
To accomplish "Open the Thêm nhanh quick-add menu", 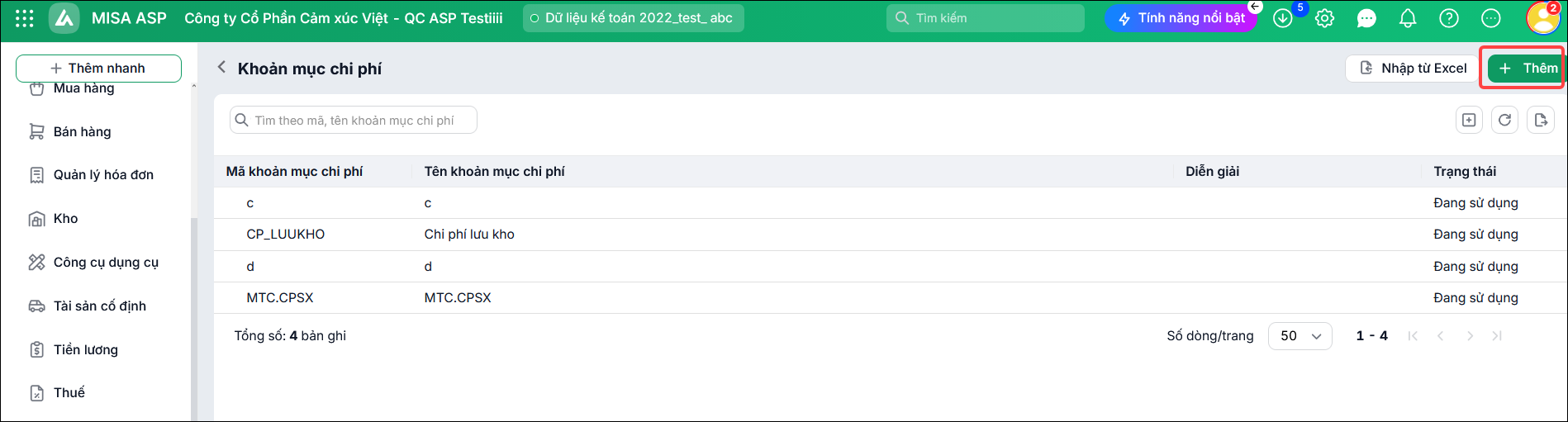I will coord(98,69).
